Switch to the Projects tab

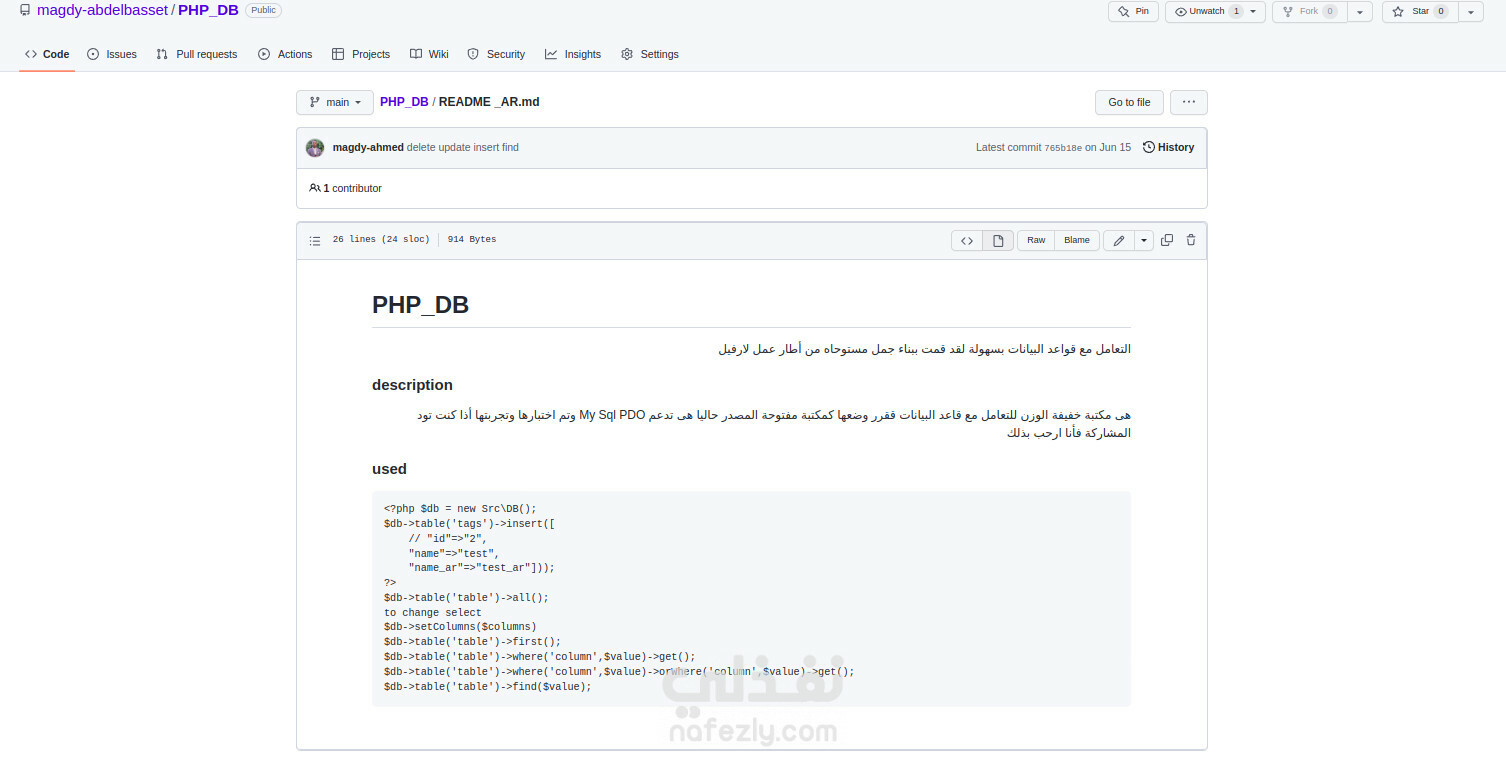361,54
